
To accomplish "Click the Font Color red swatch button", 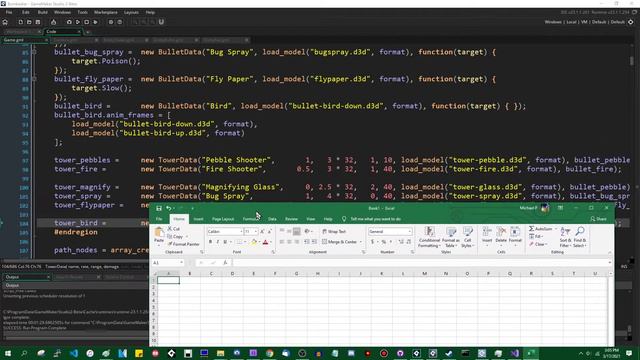I will [265, 242].
